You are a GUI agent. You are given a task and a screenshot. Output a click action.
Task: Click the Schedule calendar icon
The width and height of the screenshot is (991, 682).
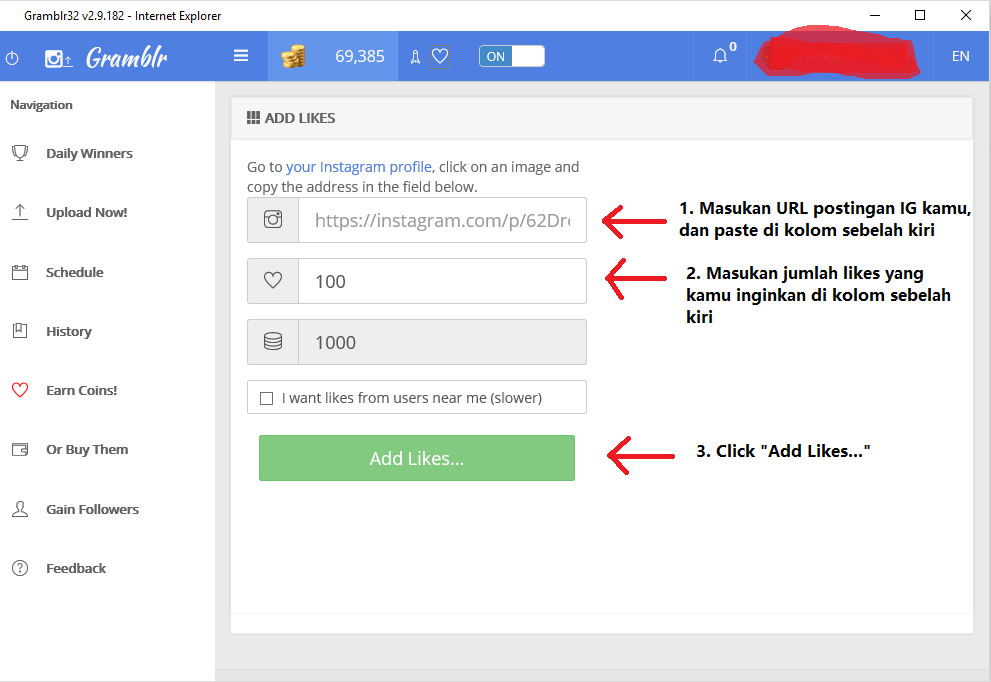[20, 272]
